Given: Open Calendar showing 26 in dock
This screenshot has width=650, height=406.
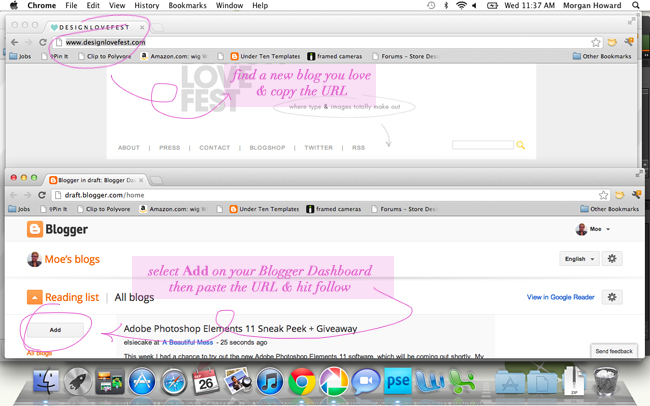Looking at the screenshot, I should click(x=206, y=381).
